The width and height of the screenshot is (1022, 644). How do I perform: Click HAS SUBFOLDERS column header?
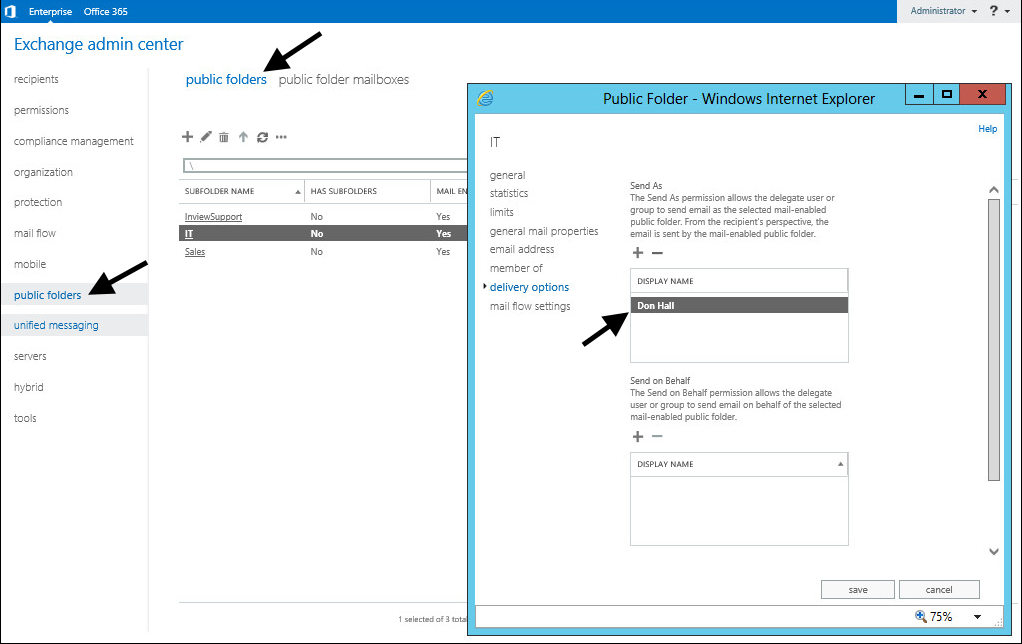[368, 191]
